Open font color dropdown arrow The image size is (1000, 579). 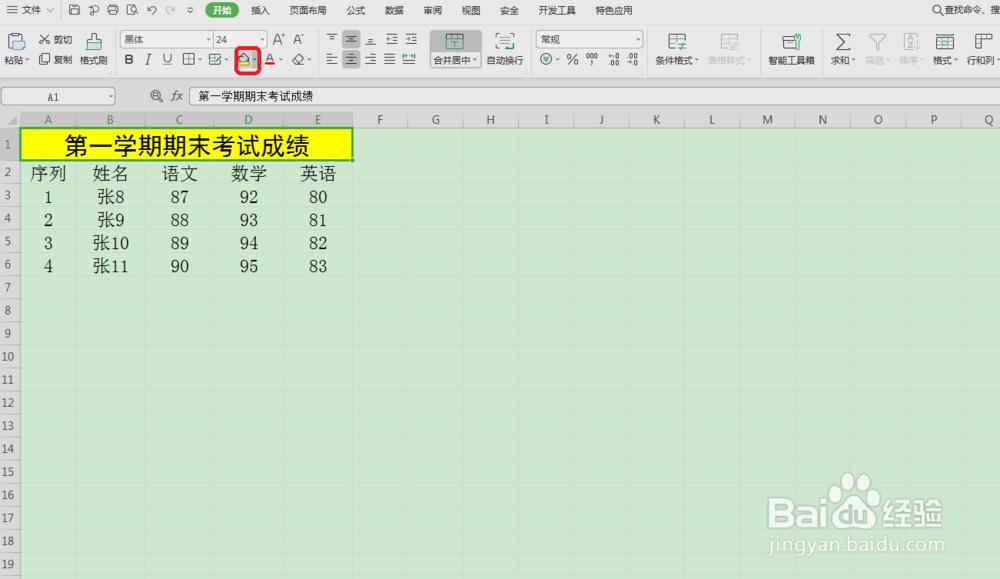[x=281, y=60]
